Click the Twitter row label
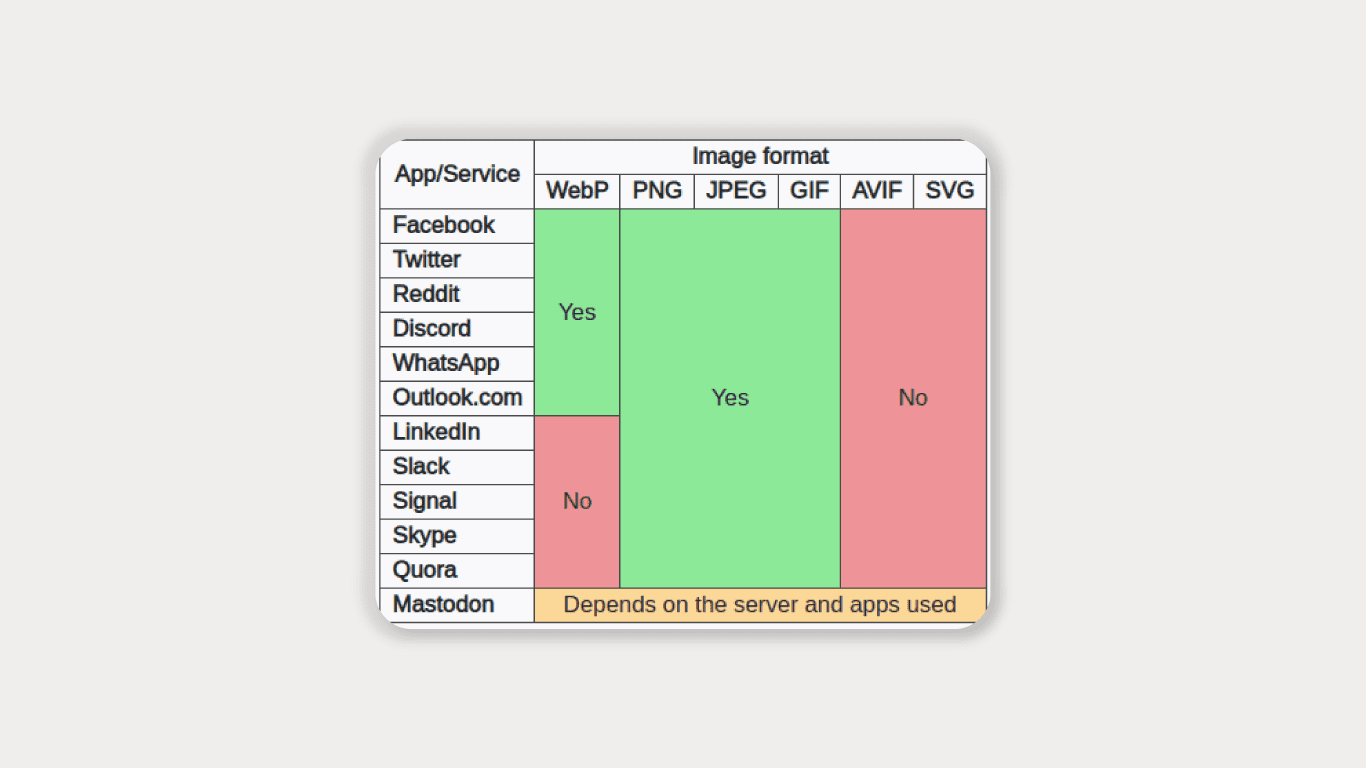This screenshot has width=1366, height=768. click(x=457, y=260)
